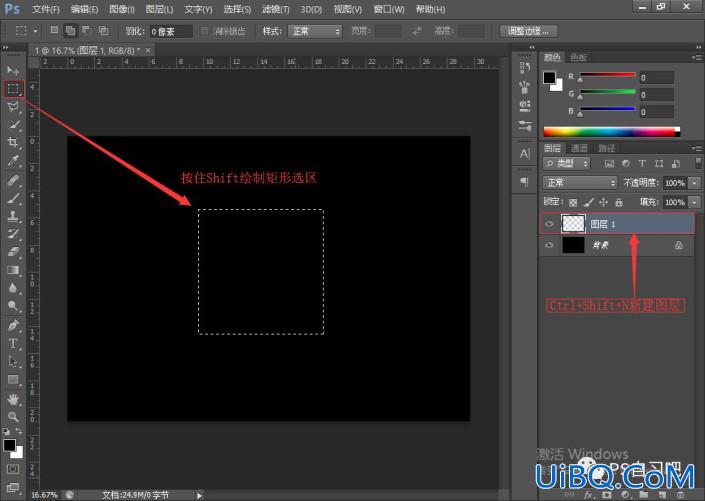Select the Crop tool
Image resolution: width=705 pixels, height=501 pixels.
click(13, 143)
